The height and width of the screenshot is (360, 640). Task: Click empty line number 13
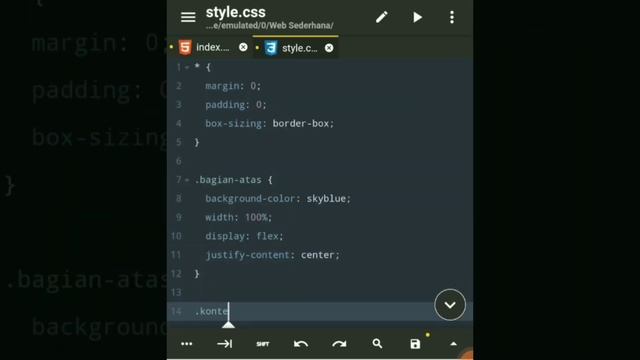click(x=176, y=293)
